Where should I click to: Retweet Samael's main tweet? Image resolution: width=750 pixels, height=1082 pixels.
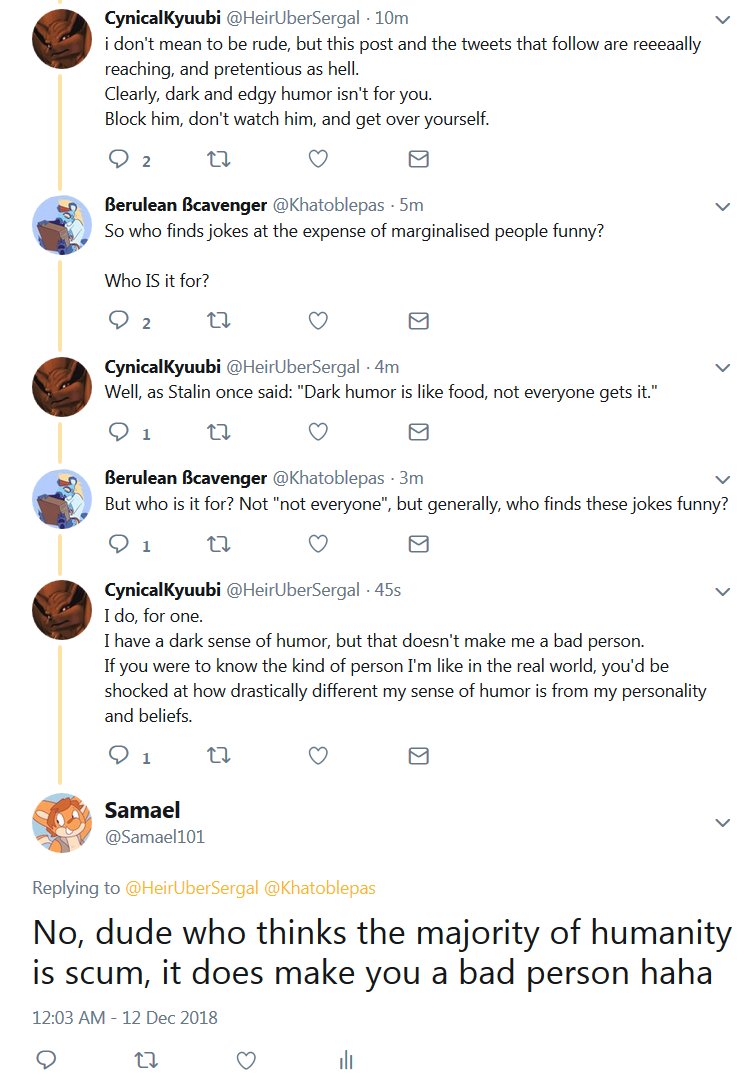coord(146,1060)
